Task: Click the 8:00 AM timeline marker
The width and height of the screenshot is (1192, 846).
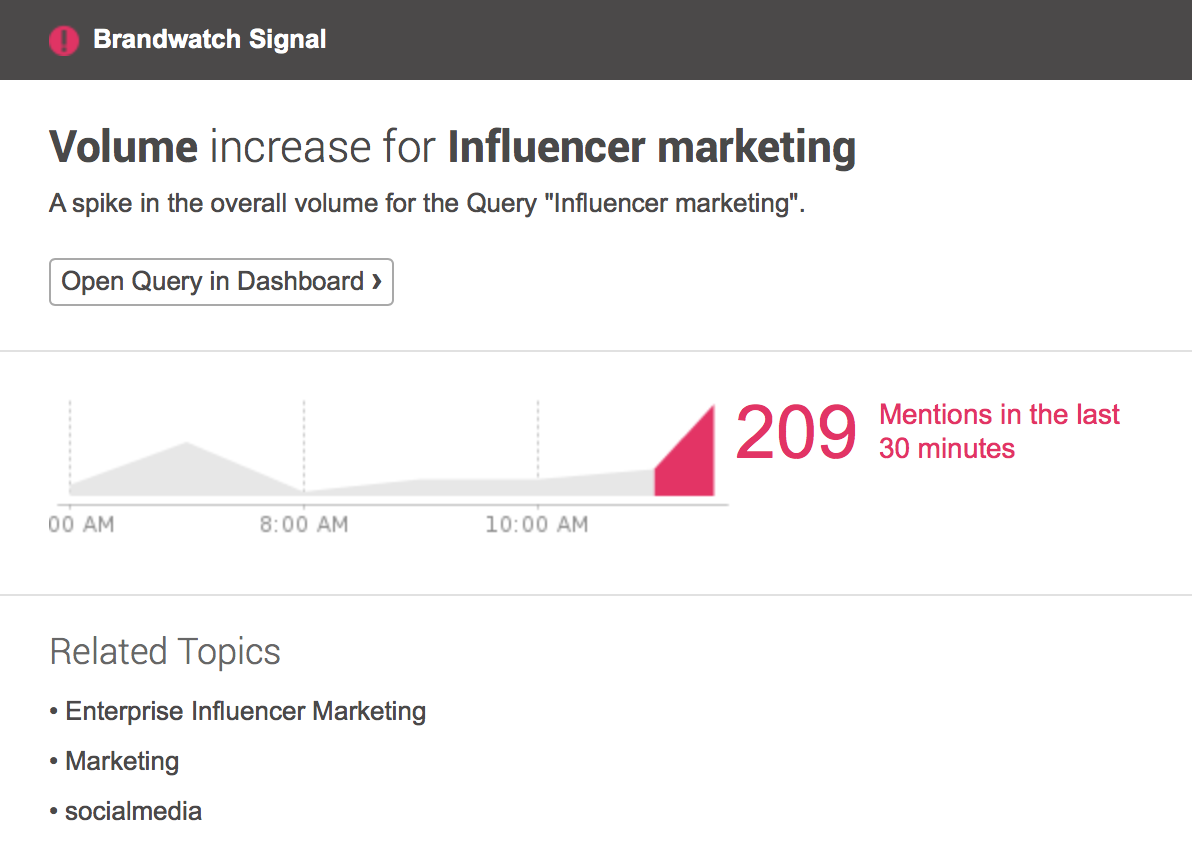Action: [x=303, y=523]
